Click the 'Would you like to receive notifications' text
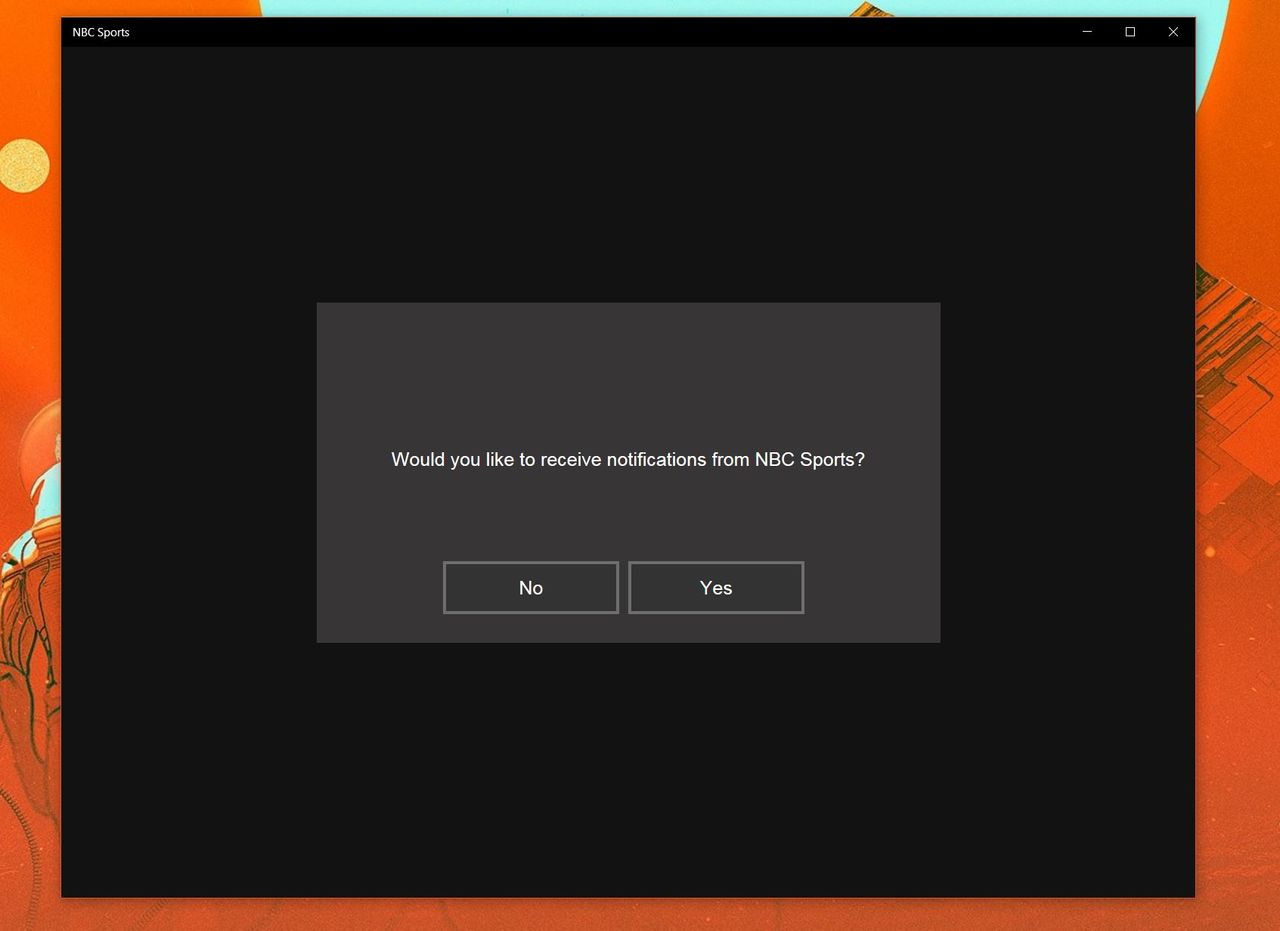Viewport: 1280px width, 931px height. 628,459
